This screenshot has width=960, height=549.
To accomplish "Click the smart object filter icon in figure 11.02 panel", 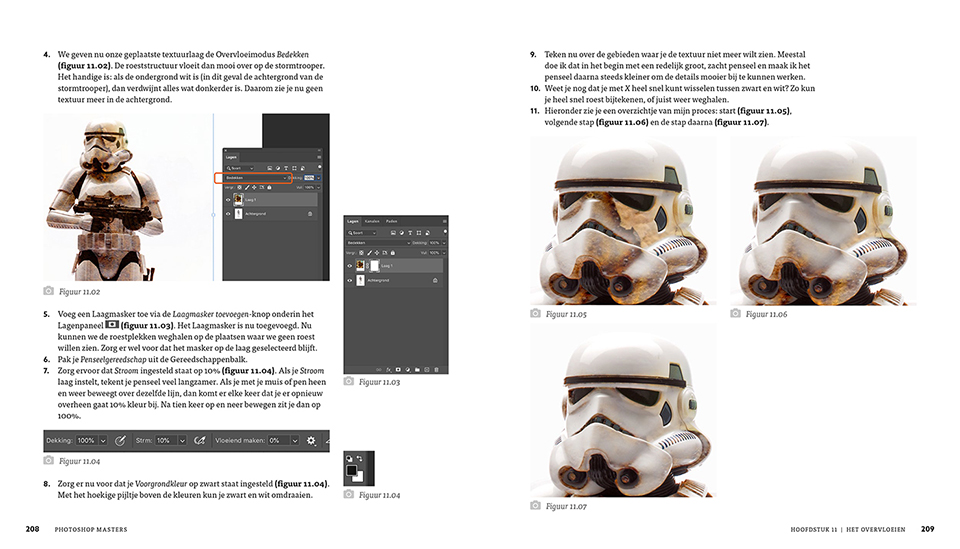I will (x=302, y=168).
